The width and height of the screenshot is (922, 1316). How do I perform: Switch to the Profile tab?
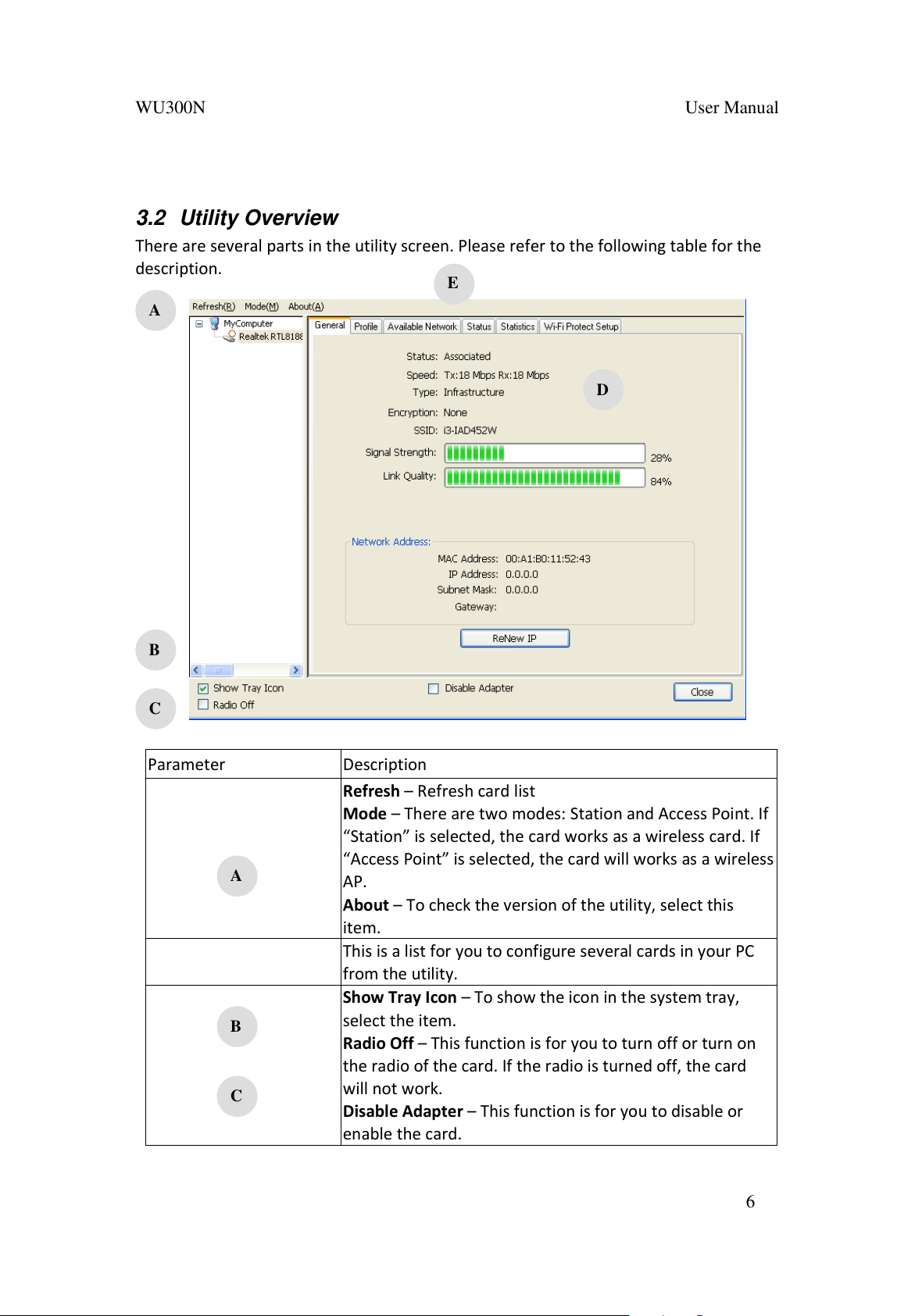coord(366,326)
